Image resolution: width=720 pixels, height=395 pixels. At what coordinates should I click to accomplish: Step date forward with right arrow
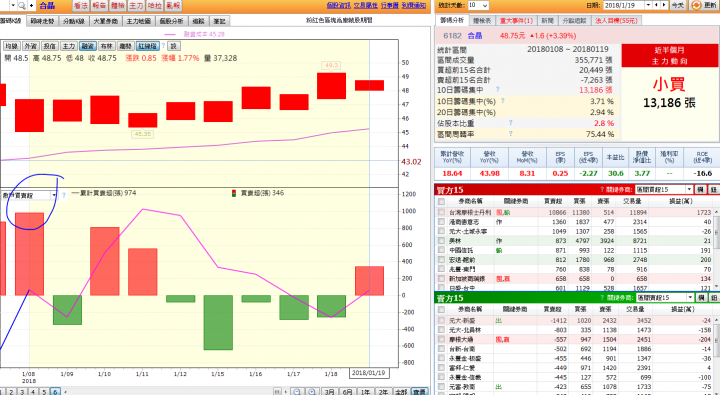point(664,5)
